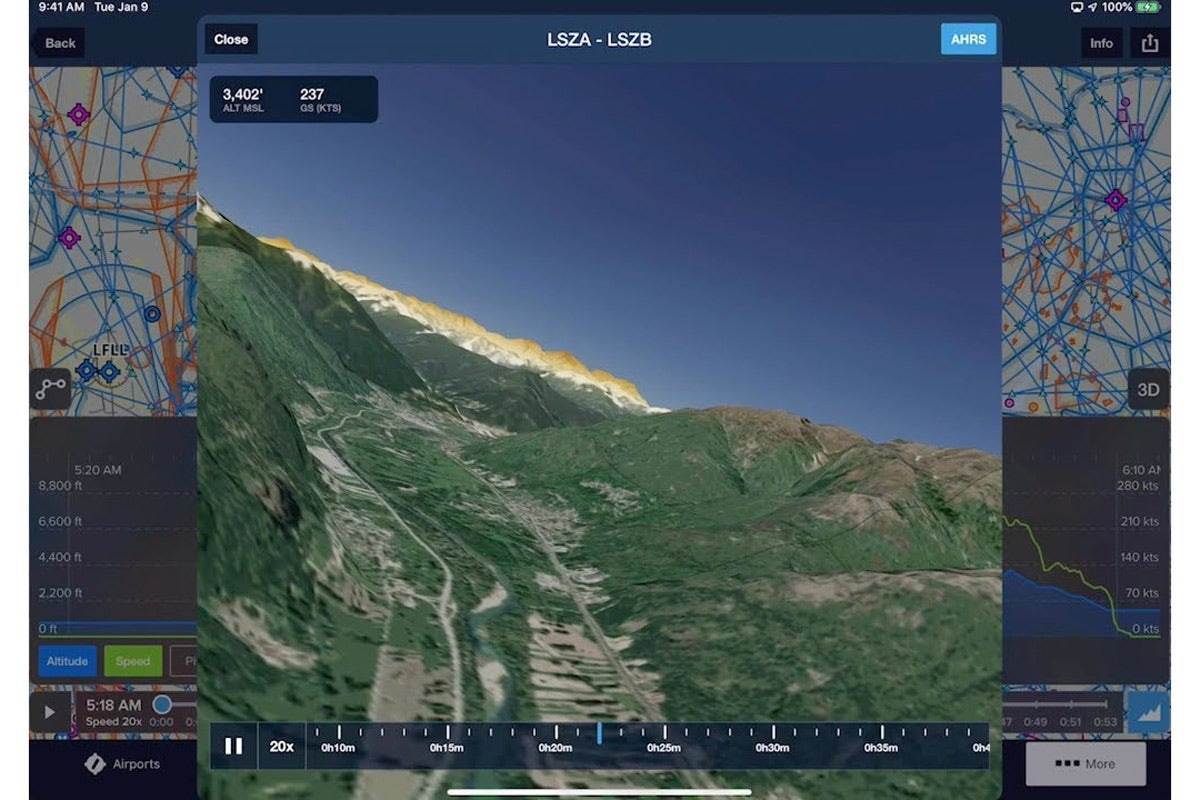Image resolution: width=1200 pixels, height=800 pixels.
Task: Close the 3D flight preview
Action: [x=231, y=39]
